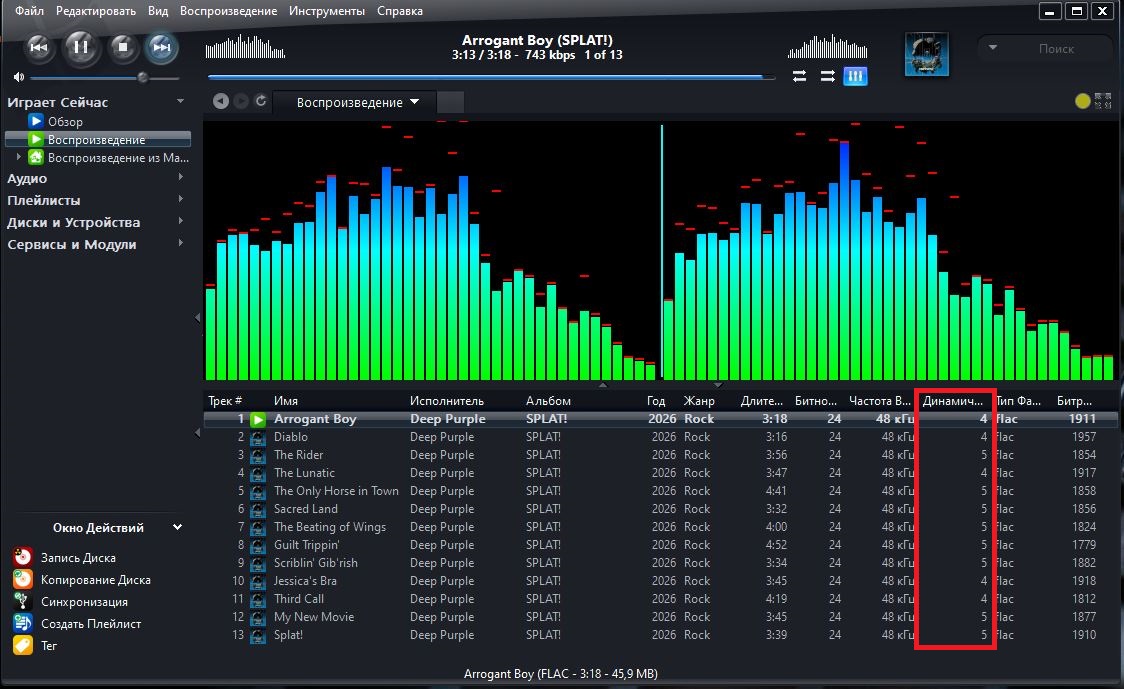The width and height of the screenshot is (1124, 689).
Task: Collapse the Окно Действий panel
Action: click(177, 527)
